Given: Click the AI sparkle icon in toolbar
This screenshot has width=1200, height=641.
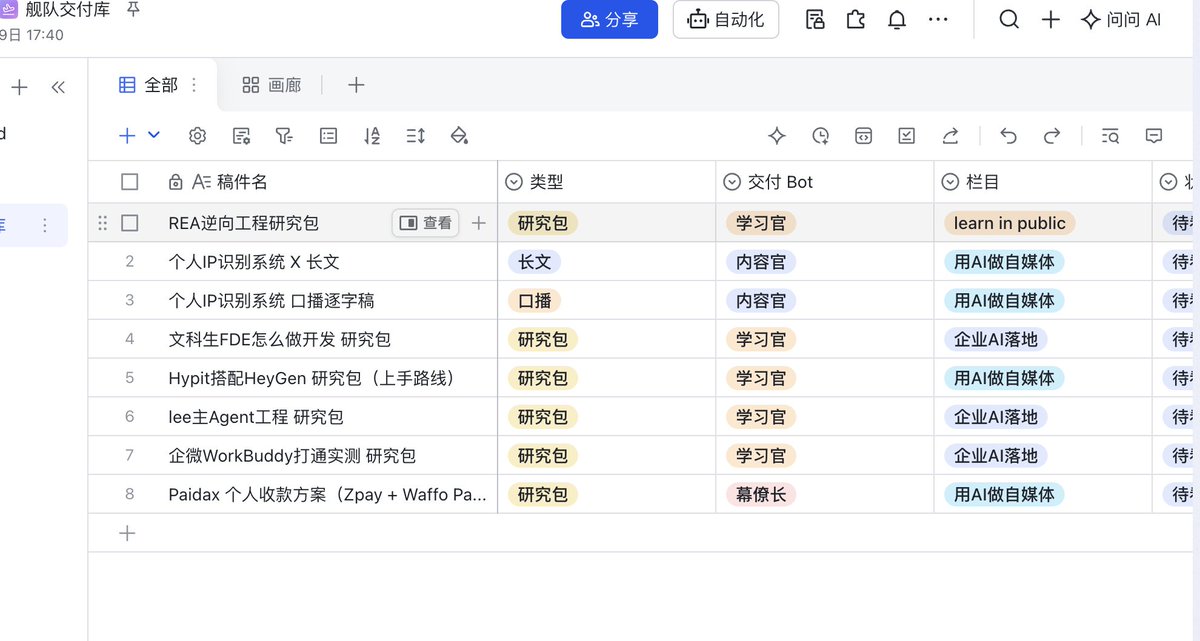Looking at the screenshot, I should pyautogui.click(x=776, y=136).
